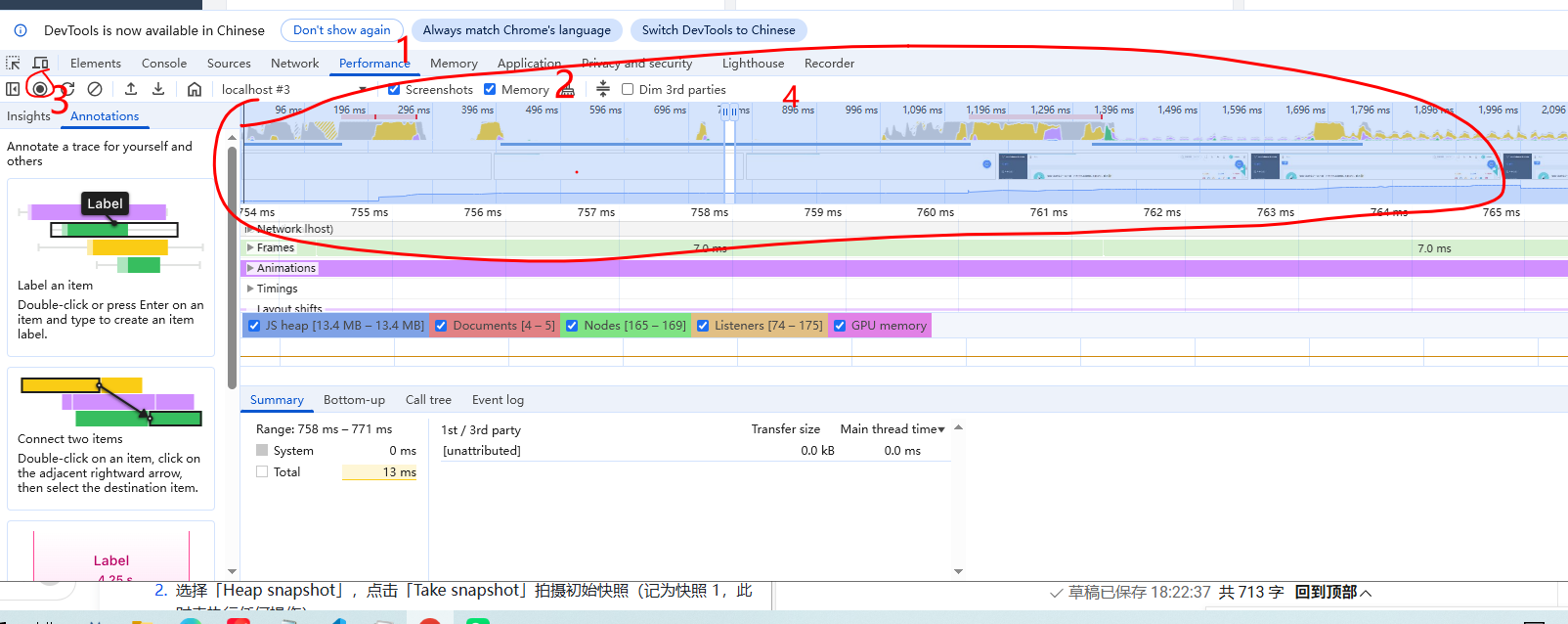This screenshot has height=624, width=1568.
Task: Hide the Performance sidebar panel icon
Action: 13,89
